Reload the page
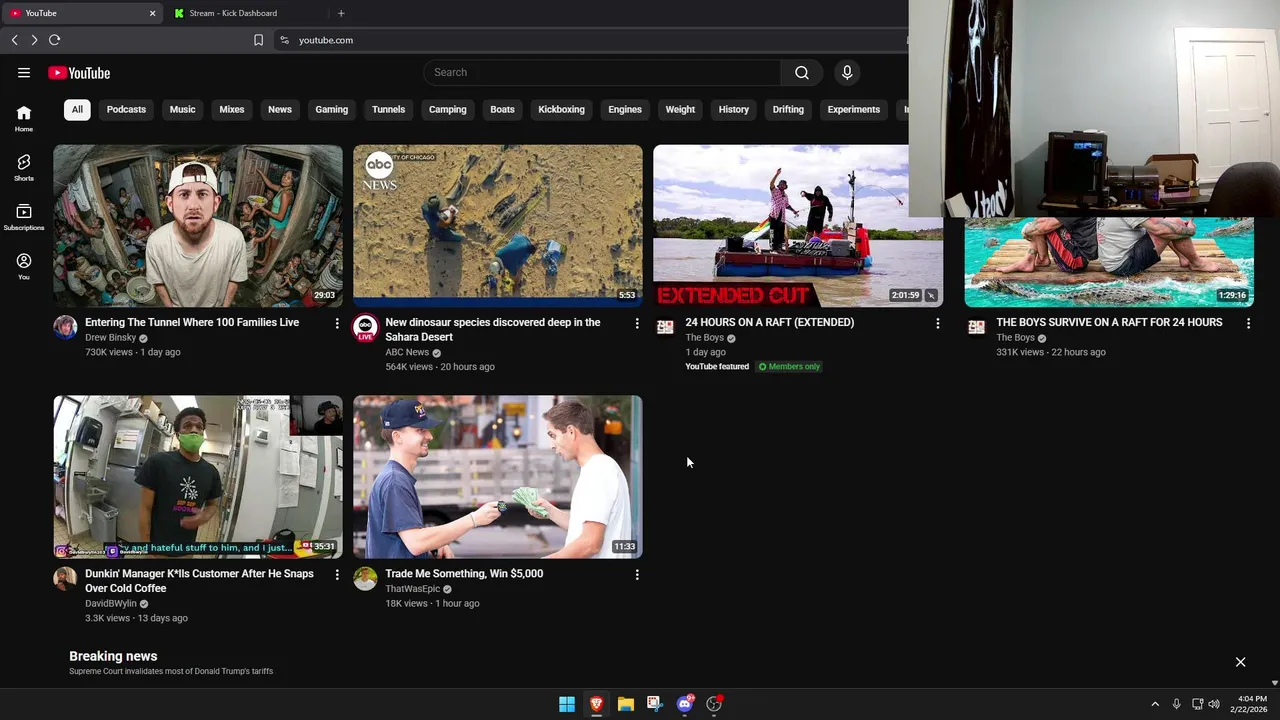This screenshot has height=720, width=1280. coord(55,40)
